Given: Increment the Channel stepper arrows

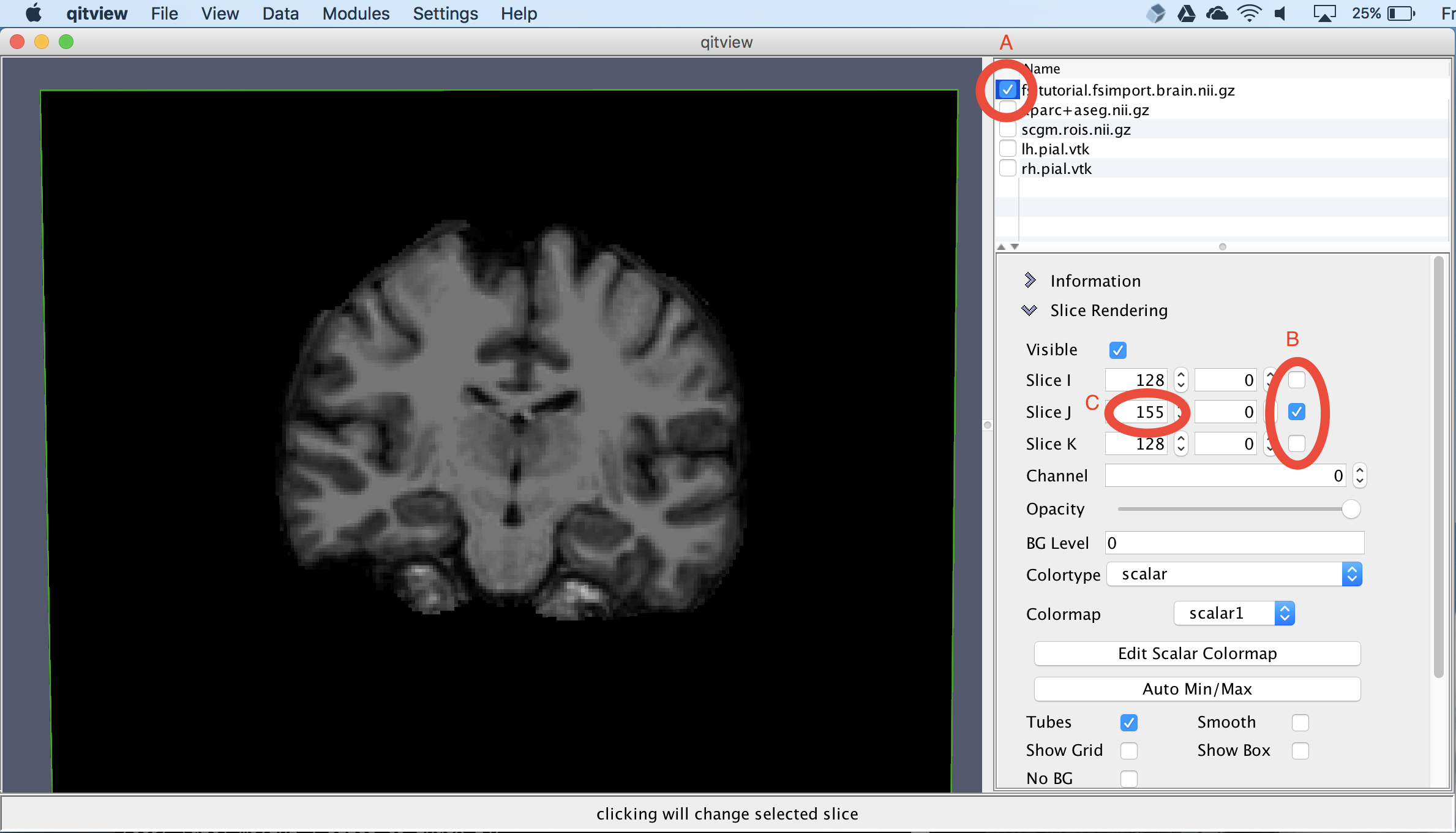Looking at the screenshot, I should click(x=1359, y=470).
